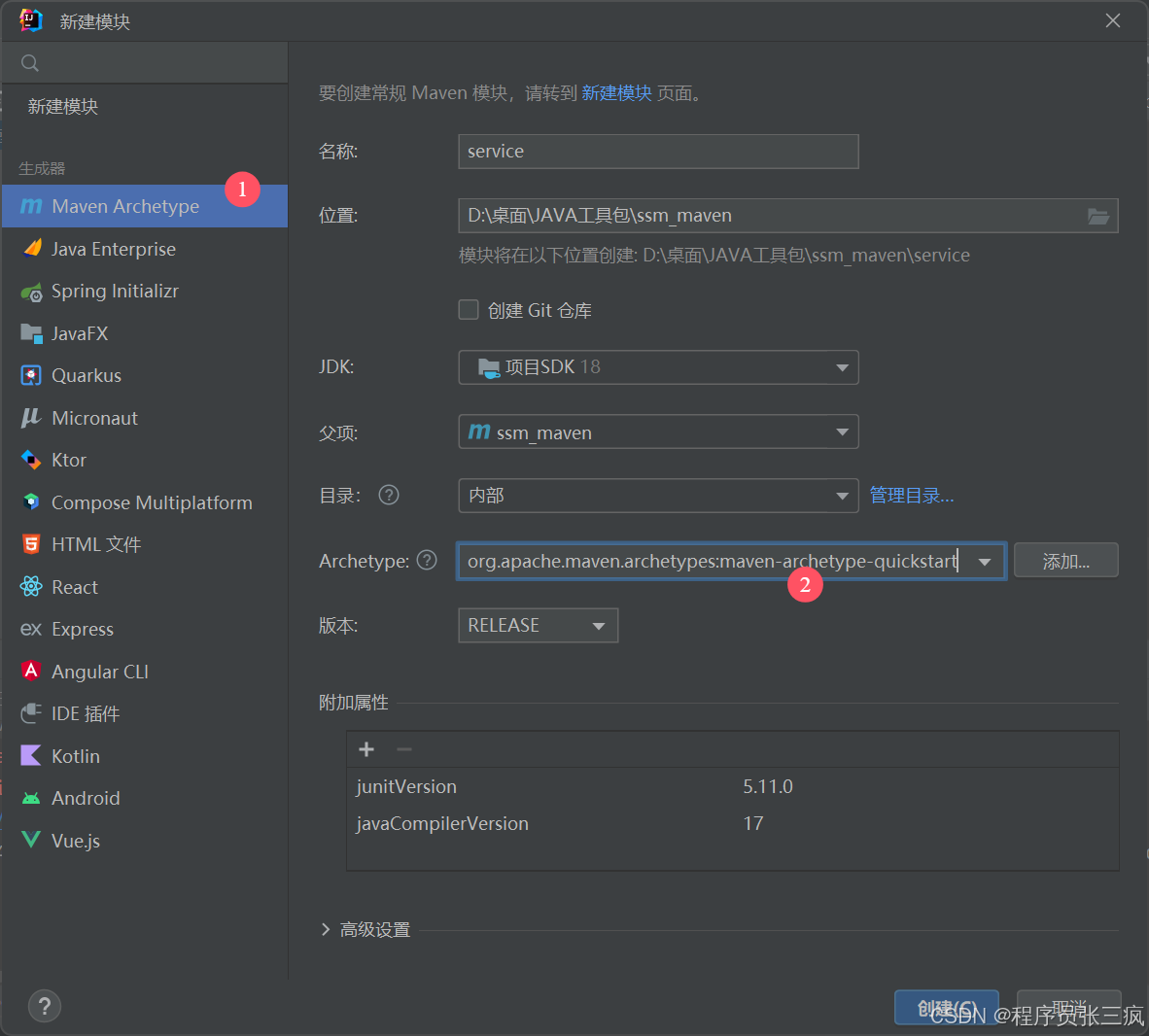
Task: Add a property with the plus icon
Action: point(366,748)
